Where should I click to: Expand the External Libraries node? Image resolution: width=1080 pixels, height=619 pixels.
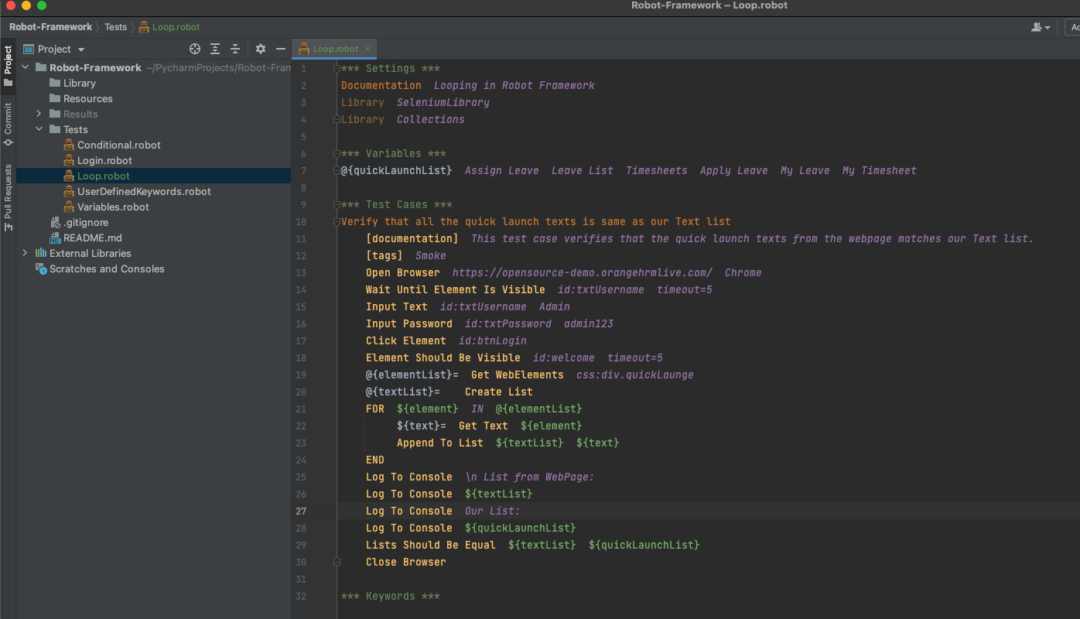point(23,253)
